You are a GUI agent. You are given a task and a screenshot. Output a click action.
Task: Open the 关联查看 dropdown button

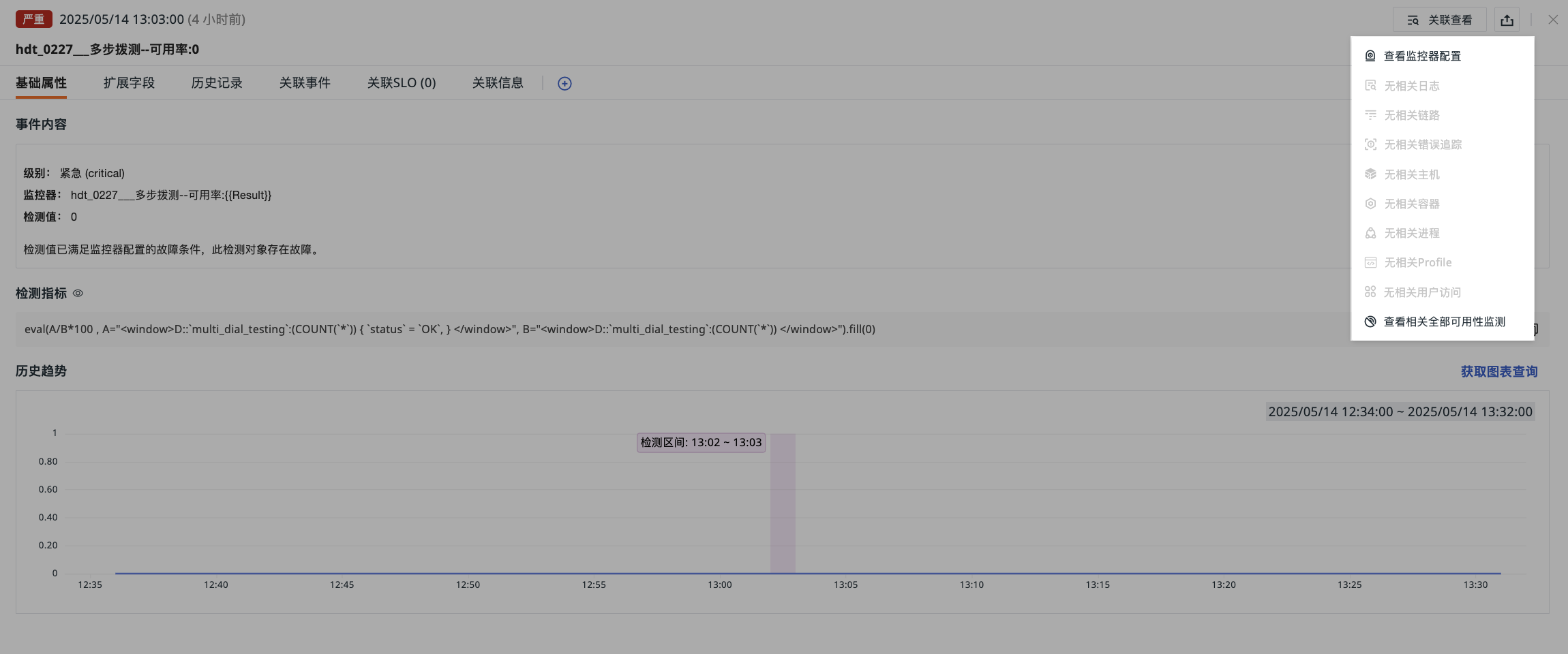[x=1439, y=20]
